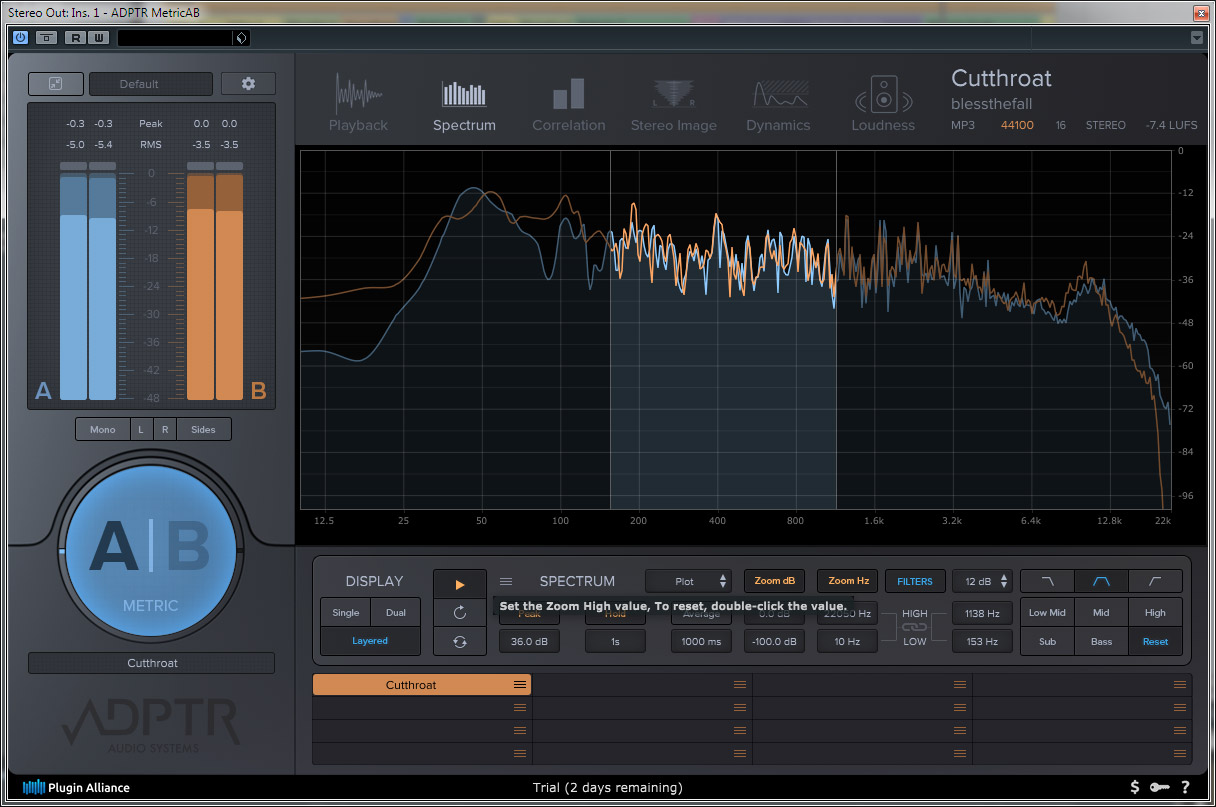Toggle the HIGH/LOW link chain icon

(915, 627)
